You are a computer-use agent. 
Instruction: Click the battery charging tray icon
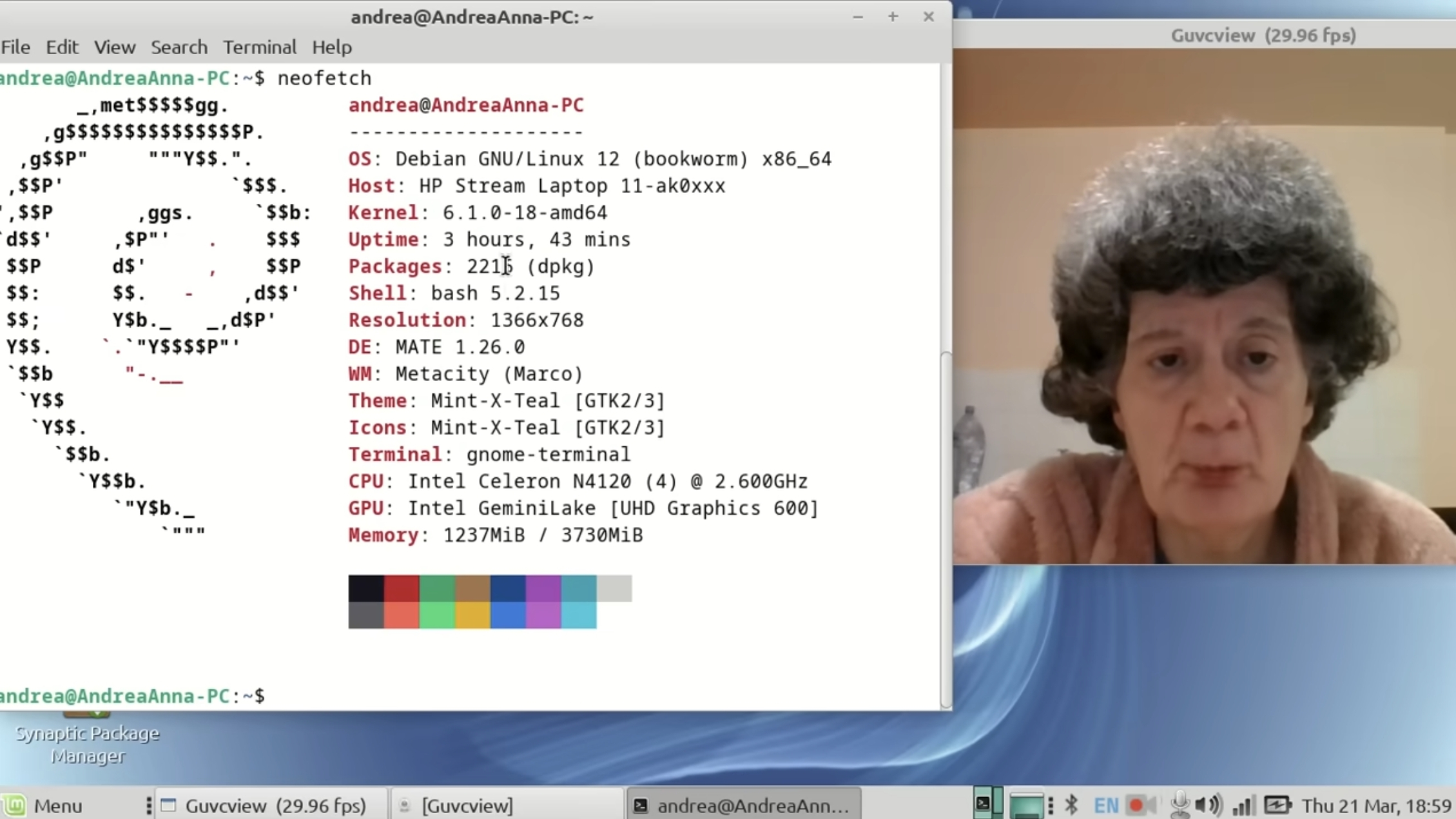point(1277,805)
